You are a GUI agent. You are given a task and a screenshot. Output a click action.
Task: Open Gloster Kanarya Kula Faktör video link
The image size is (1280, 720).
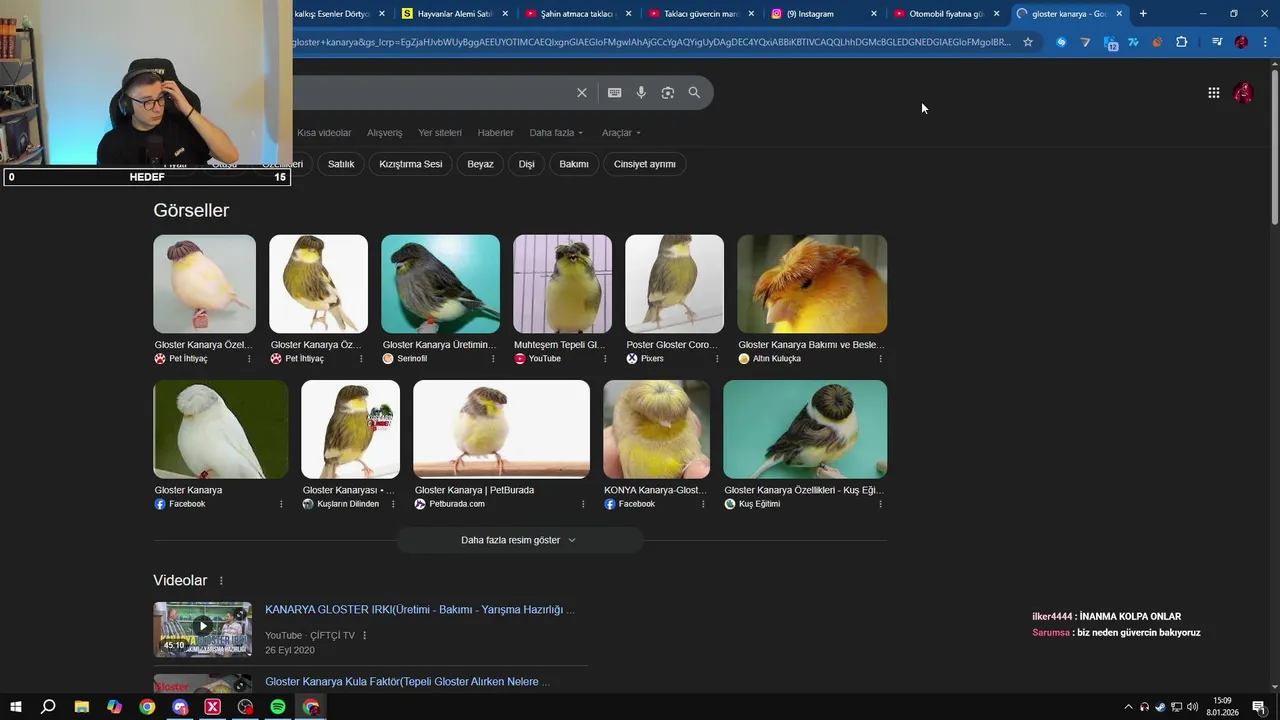click(407, 682)
